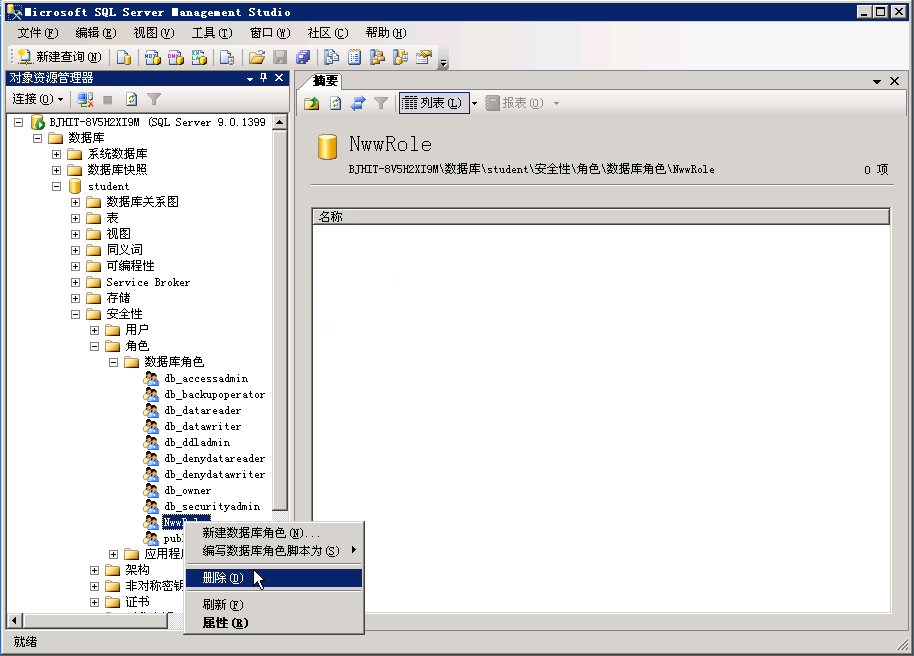Click the Save disk icon
Viewport: 914px width, 656px height.
click(x=280, y=57)
